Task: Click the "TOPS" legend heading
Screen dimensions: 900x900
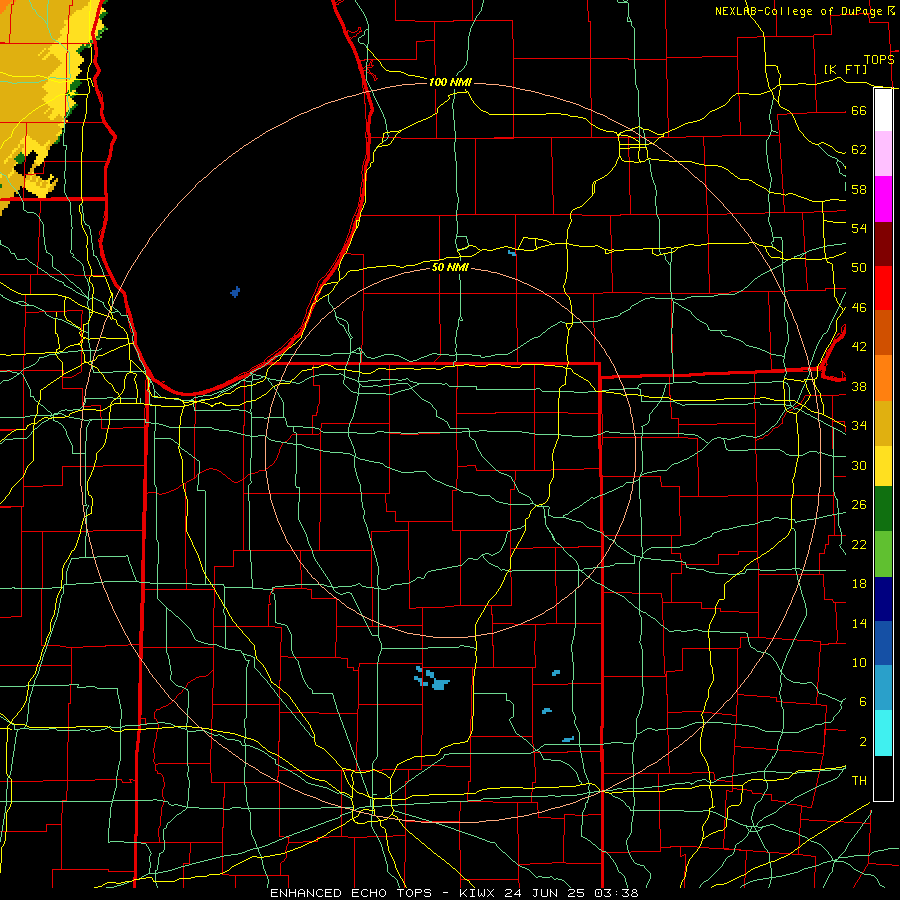Action: click(x=879, y=60)
